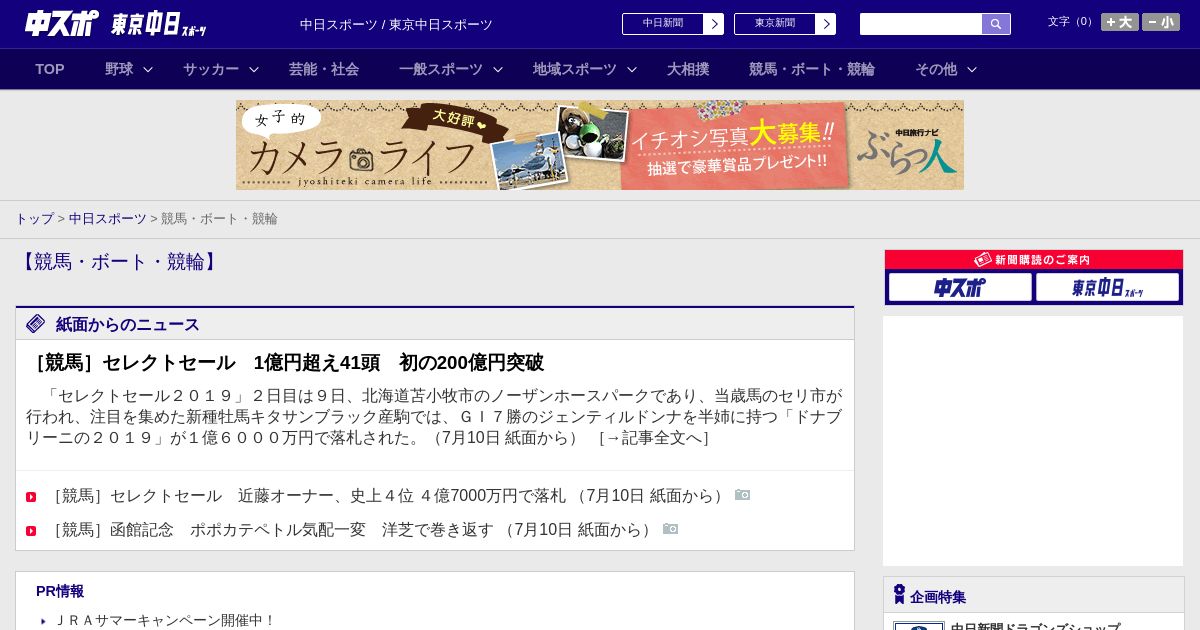This screenshot has width=1200, height=630.
Task: Open 近藤オーナー 4億7000万円 article link
Action: [x=387, y=496]
